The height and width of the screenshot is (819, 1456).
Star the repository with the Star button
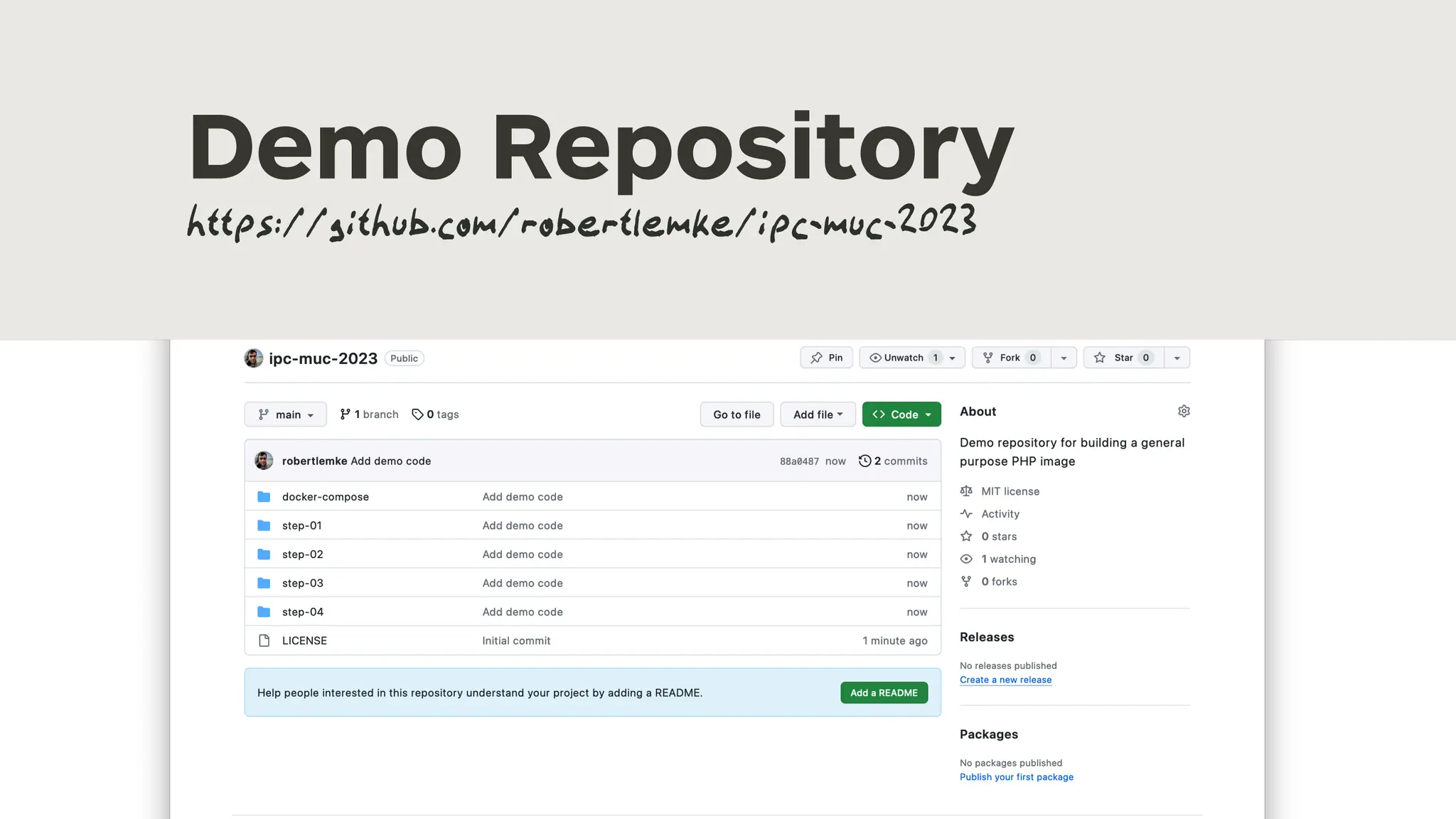pyautogui.click(x=1123, y=358)
